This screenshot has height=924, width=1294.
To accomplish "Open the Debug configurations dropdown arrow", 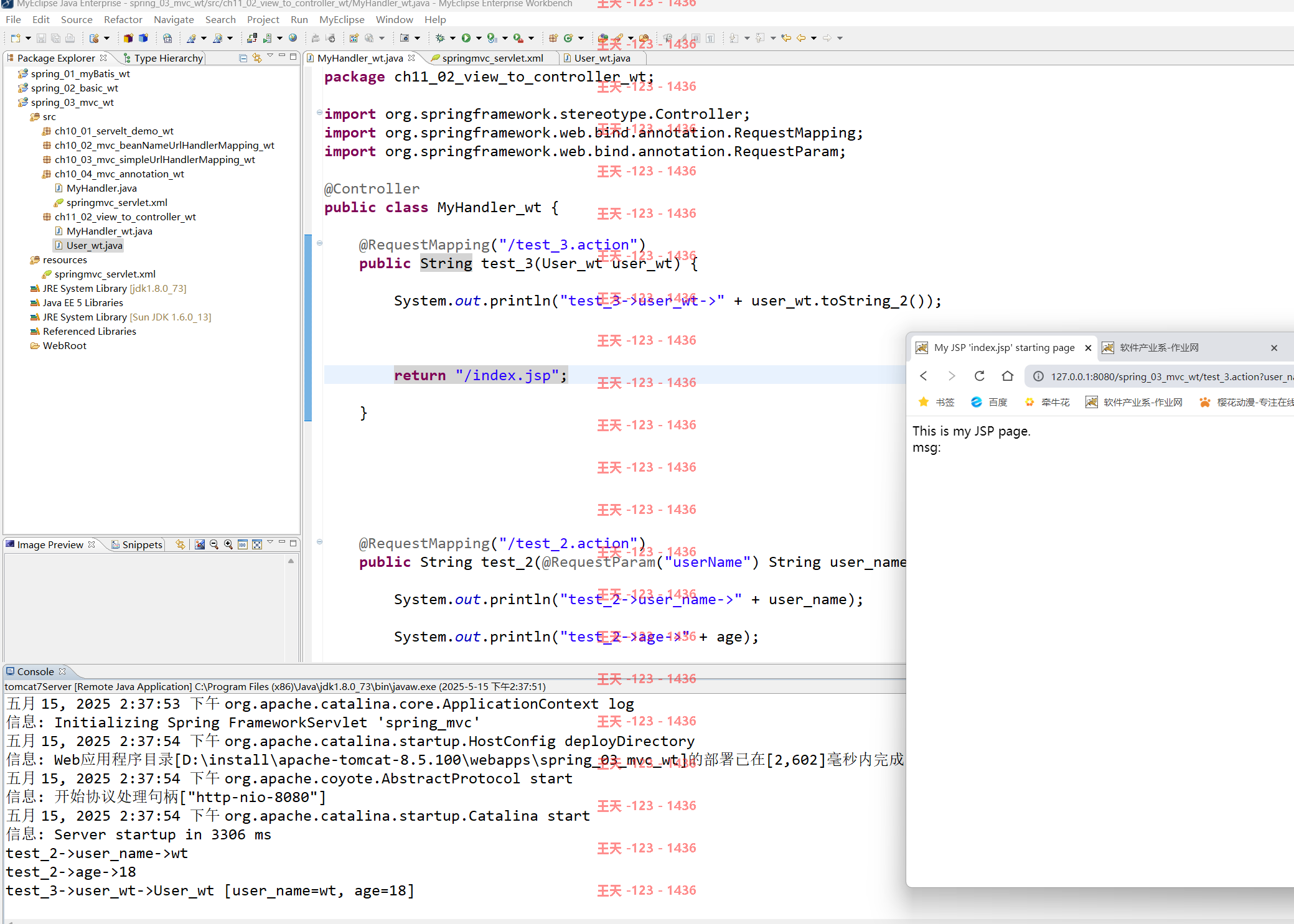I will 452,39.
